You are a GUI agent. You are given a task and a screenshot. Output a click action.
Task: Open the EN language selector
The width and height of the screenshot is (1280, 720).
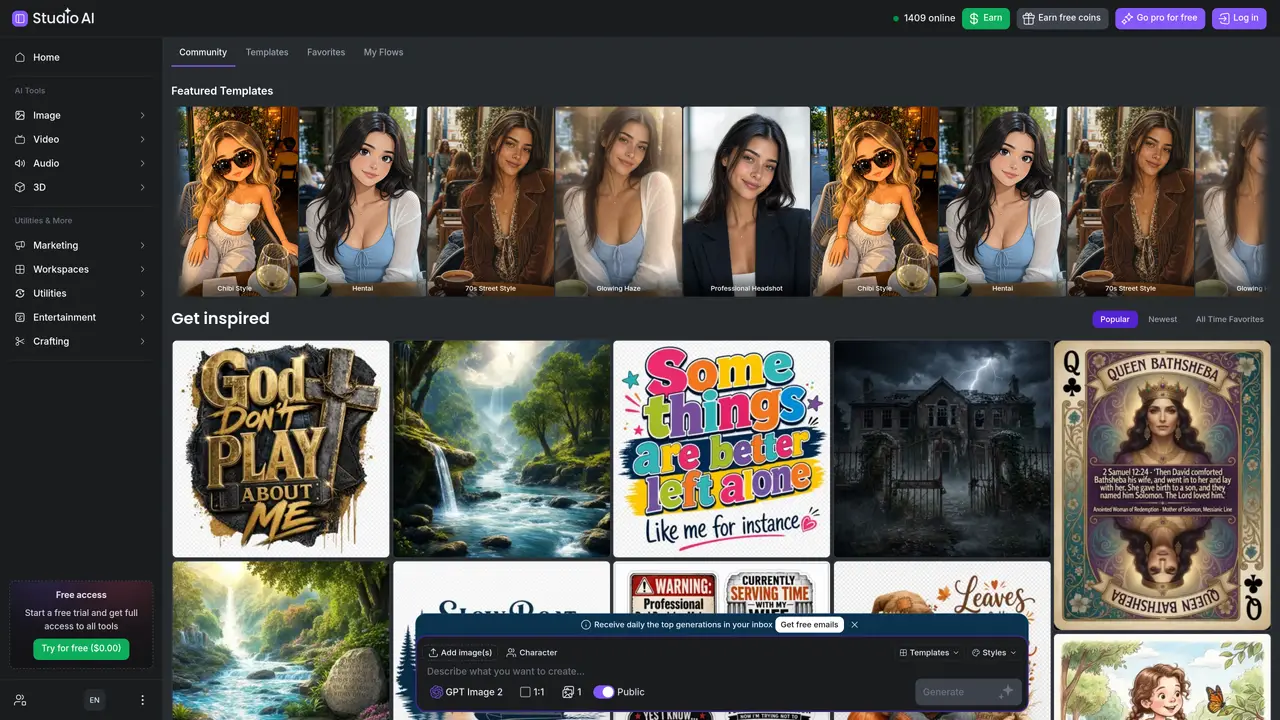coord(94,700)
